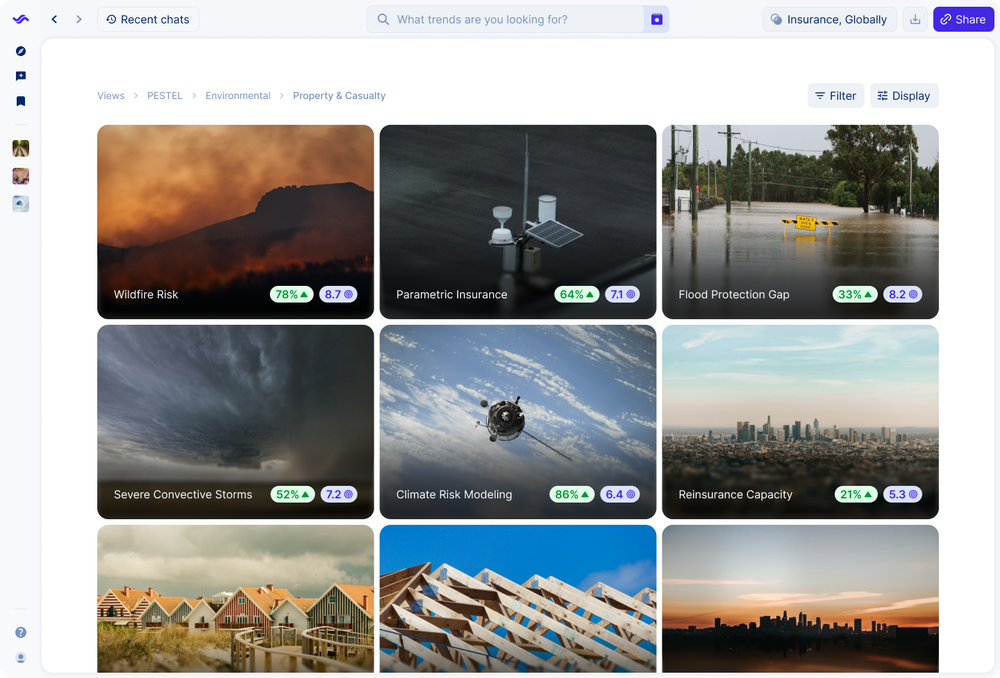Open the card showing wooden roof trusses

point(518,598)
